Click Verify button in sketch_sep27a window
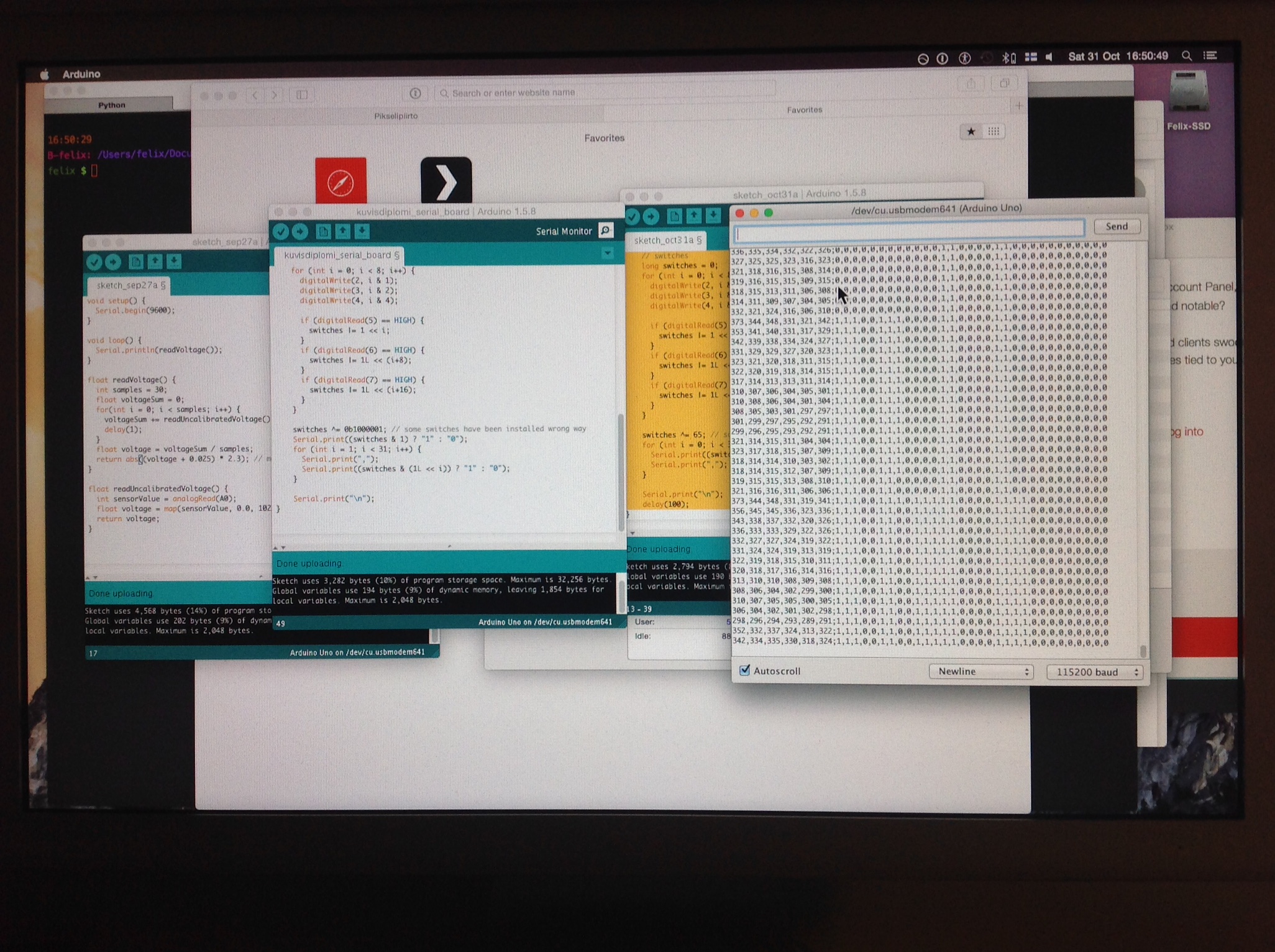The width and height of the screenshot is (1275, 952). [94, 262]
